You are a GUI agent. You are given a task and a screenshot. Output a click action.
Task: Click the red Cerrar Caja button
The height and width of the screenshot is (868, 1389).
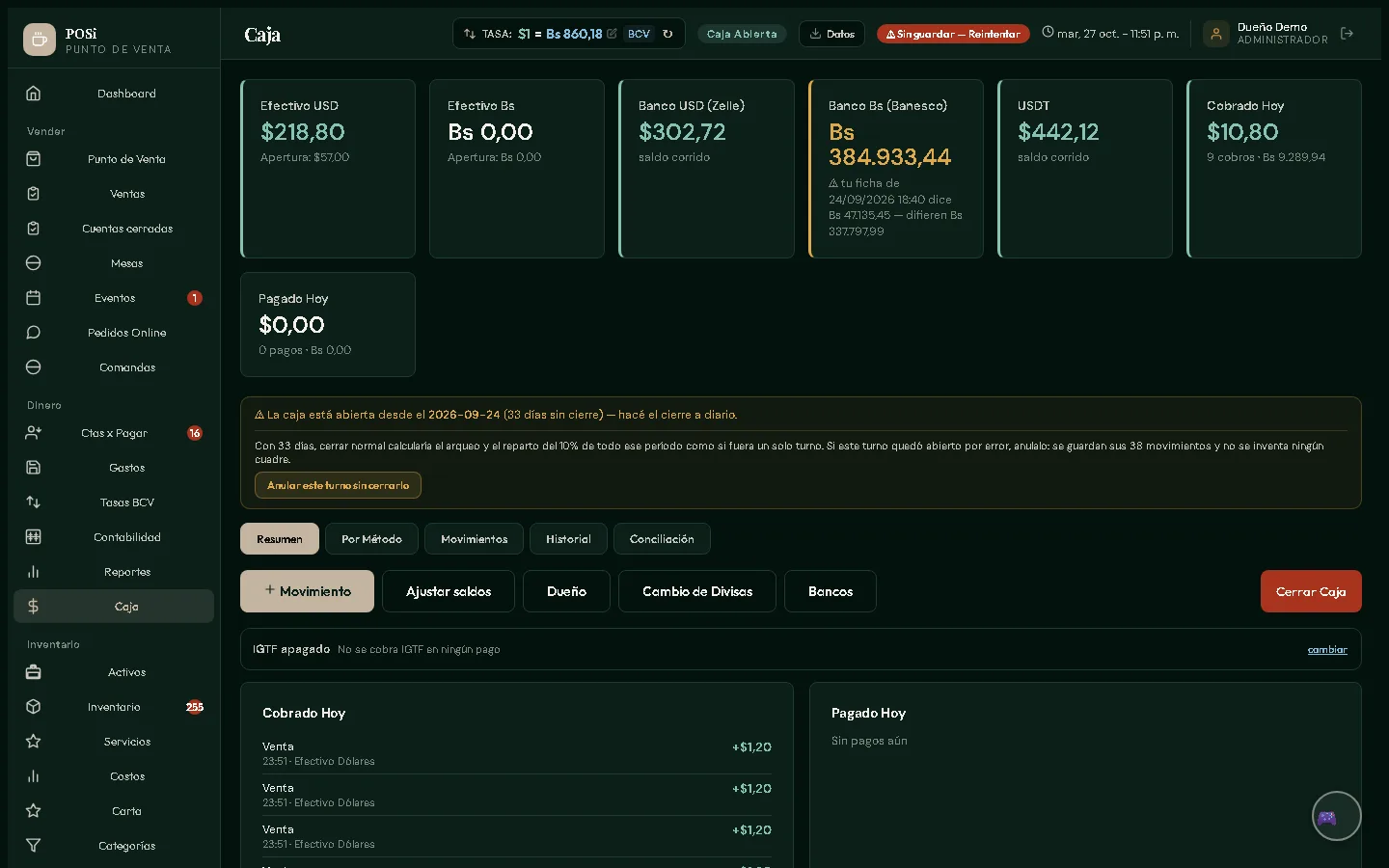point(1311,591)
